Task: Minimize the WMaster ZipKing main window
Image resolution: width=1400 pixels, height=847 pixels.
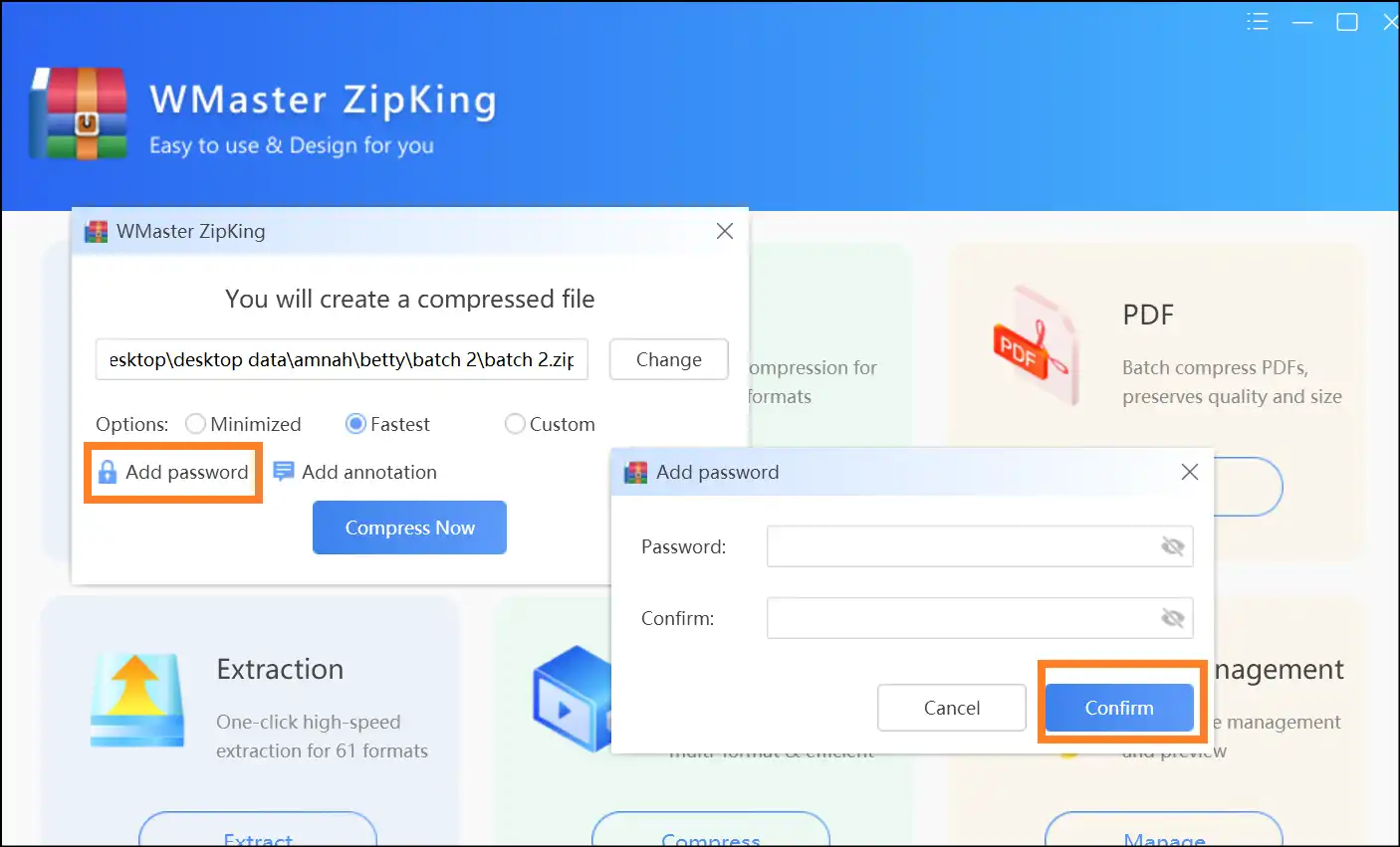Action: pyautogui.click(x=1302, y=22)
